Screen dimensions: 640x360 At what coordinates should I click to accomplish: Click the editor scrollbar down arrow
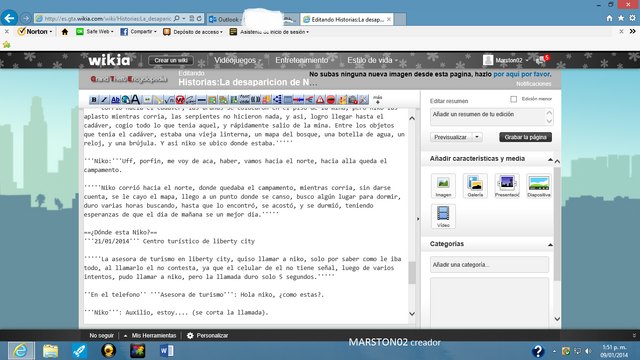click(412, 314)
